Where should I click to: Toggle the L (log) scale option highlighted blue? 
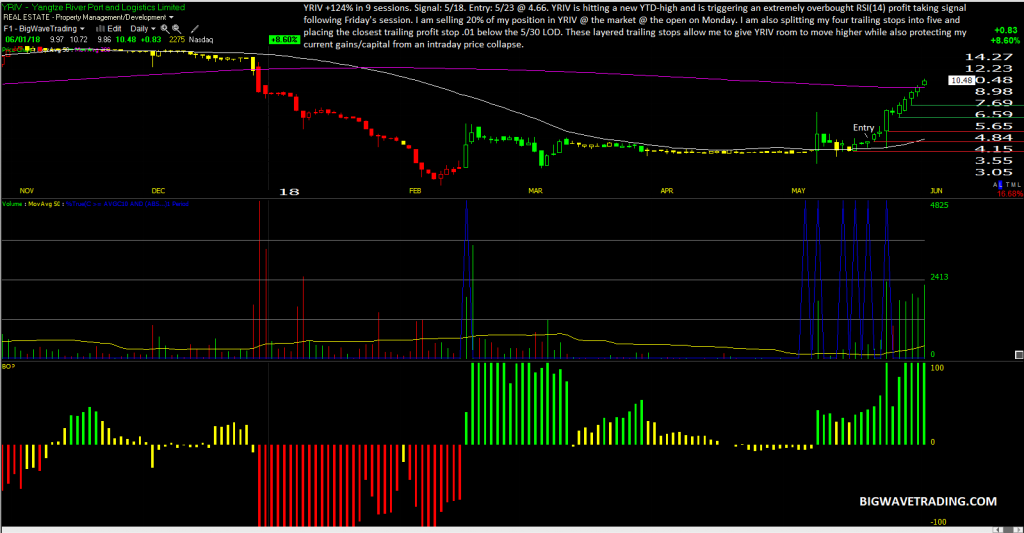click(1000, 185)
